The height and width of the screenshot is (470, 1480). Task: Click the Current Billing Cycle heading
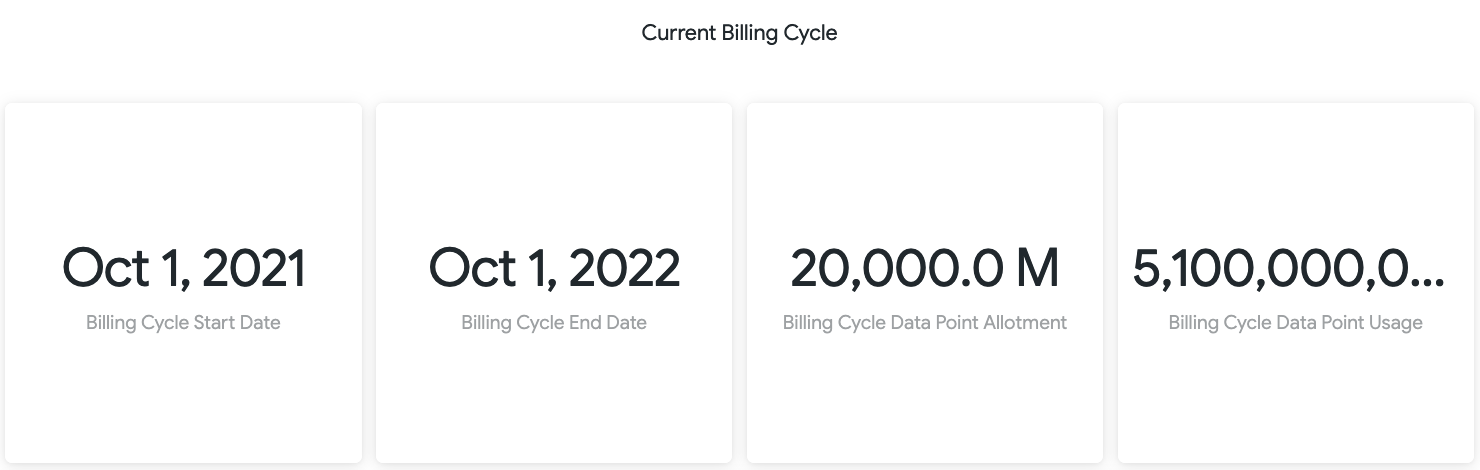pyautogui.click(x=739, y=33)
